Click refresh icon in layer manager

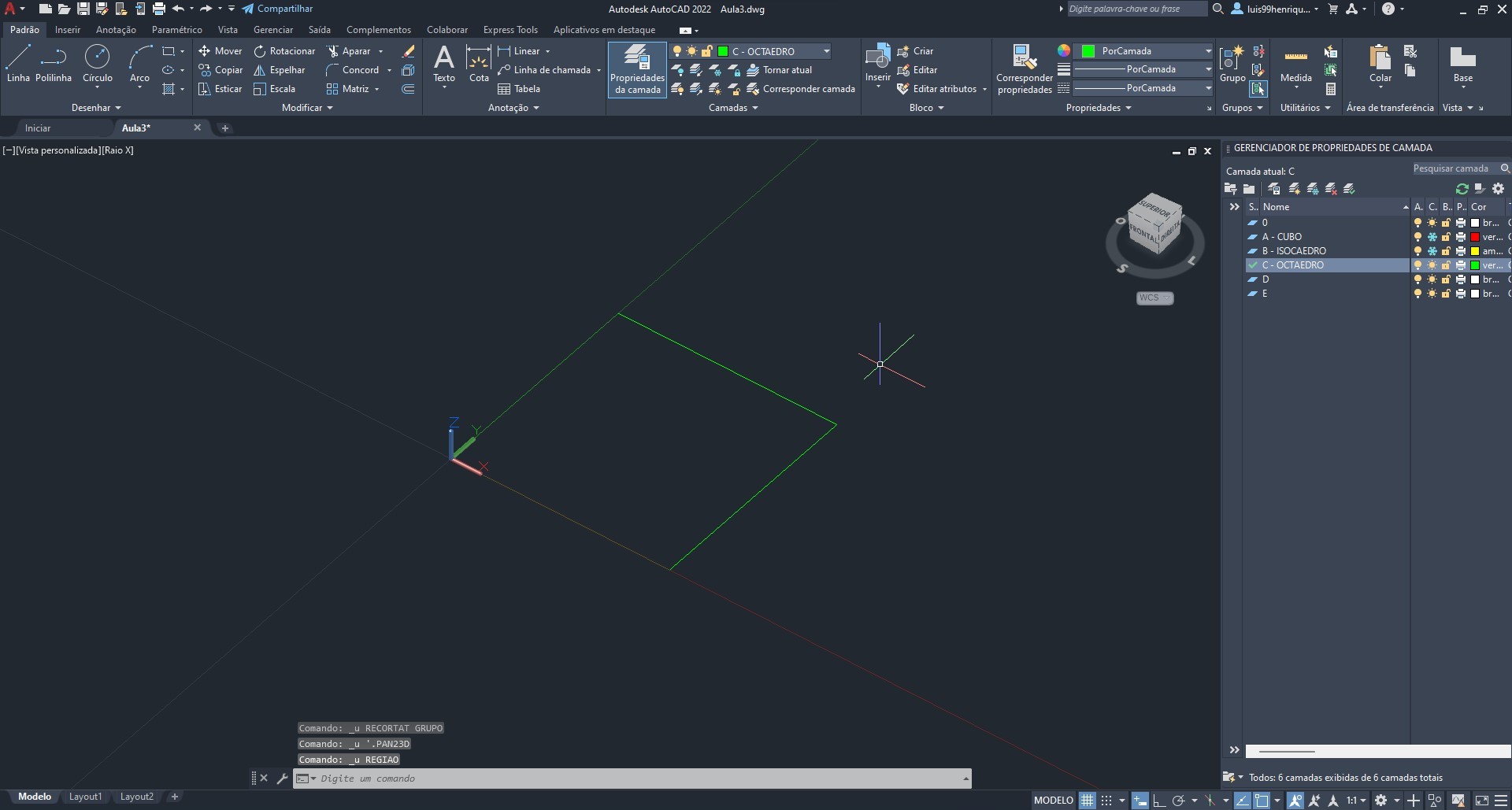click(1462, 188)
